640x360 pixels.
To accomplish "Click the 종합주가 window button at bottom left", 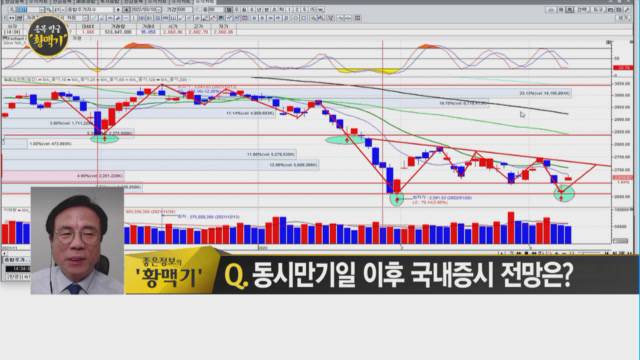I will tap(16, 260).
